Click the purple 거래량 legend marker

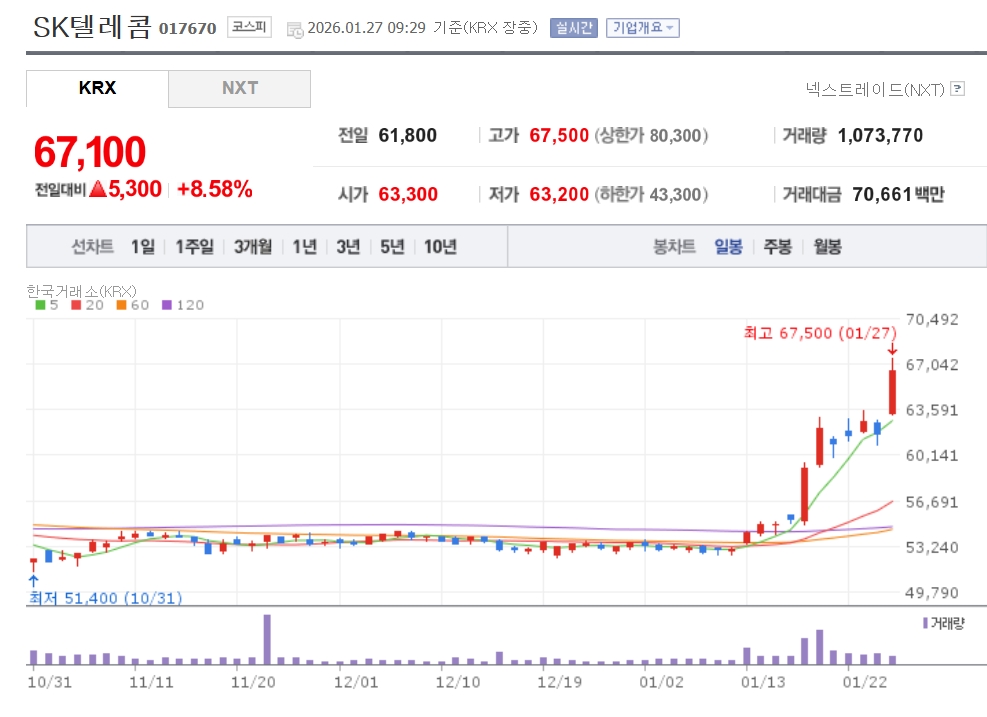point(925,622)
